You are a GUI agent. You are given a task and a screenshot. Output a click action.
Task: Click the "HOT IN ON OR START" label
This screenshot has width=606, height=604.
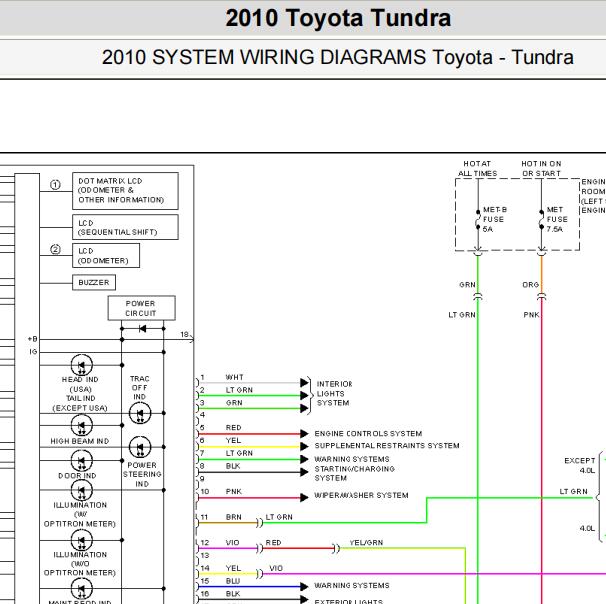click(x=541, y=168)
